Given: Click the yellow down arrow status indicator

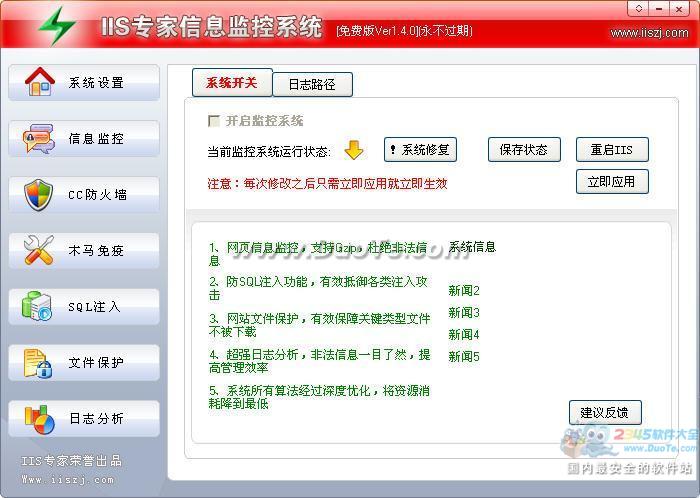Looking at the screenshot, I should (x=354, y=151).
